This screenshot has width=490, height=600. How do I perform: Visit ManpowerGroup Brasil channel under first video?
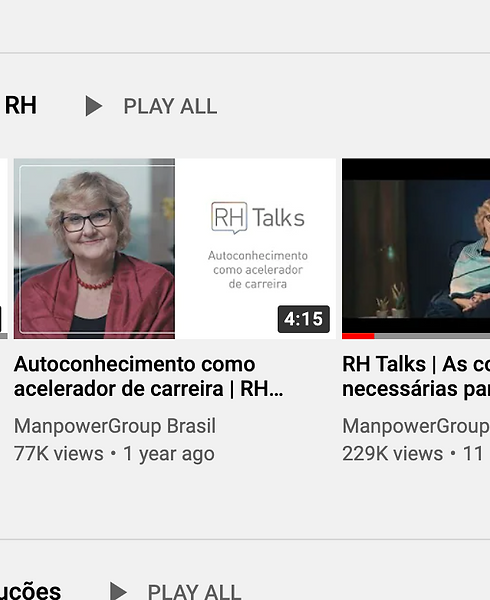click(x=115, y=426)
